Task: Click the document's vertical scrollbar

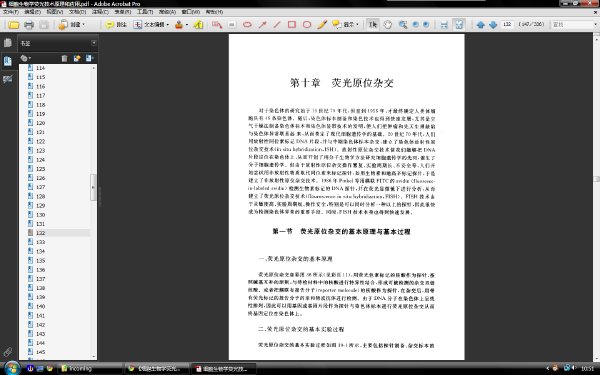Action: click(x=596, y=197)
